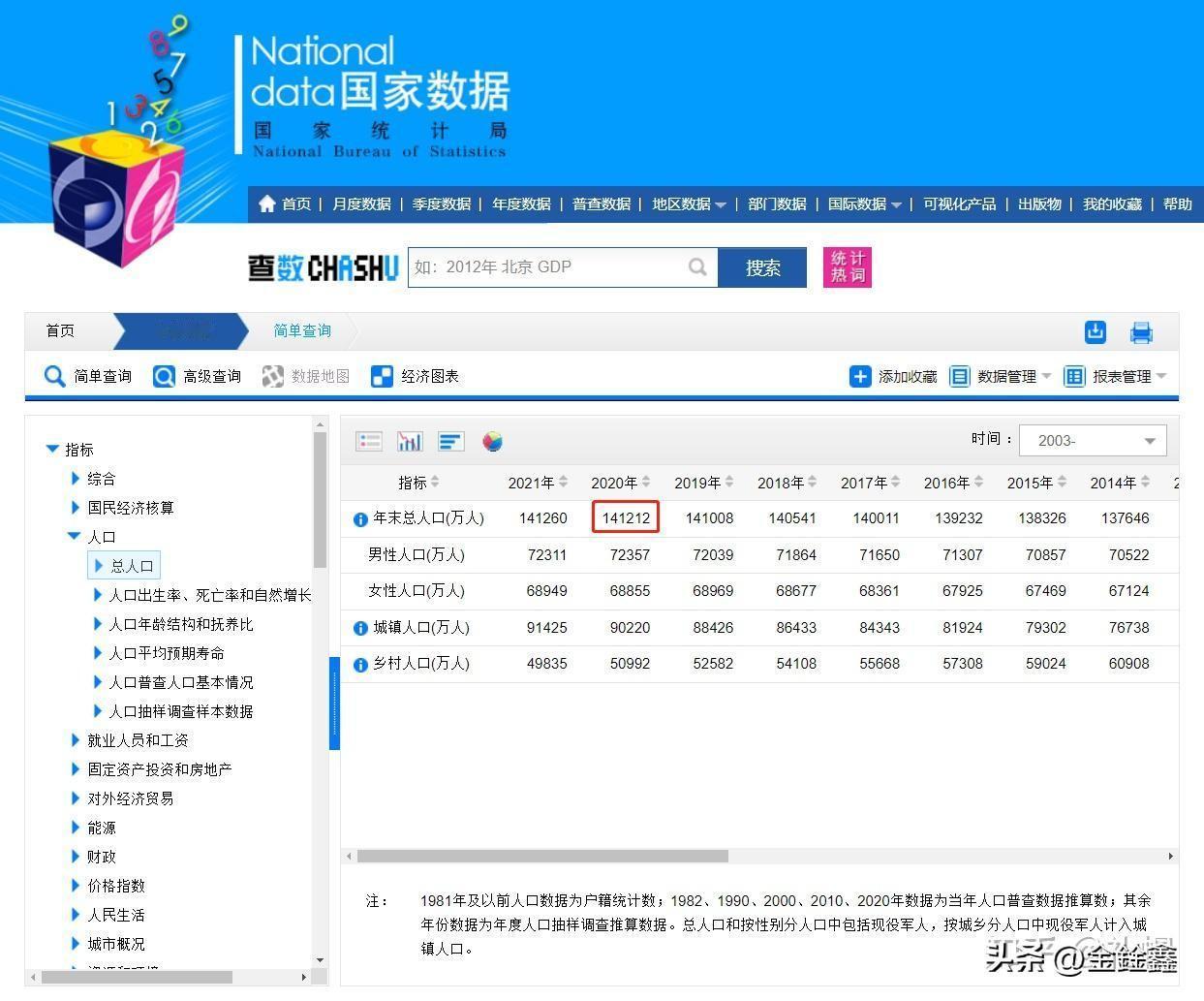The width and height of the screenshot is (1204, 1001).
Task: Go to 季度数据 menu item
Action: click(442, 203)
